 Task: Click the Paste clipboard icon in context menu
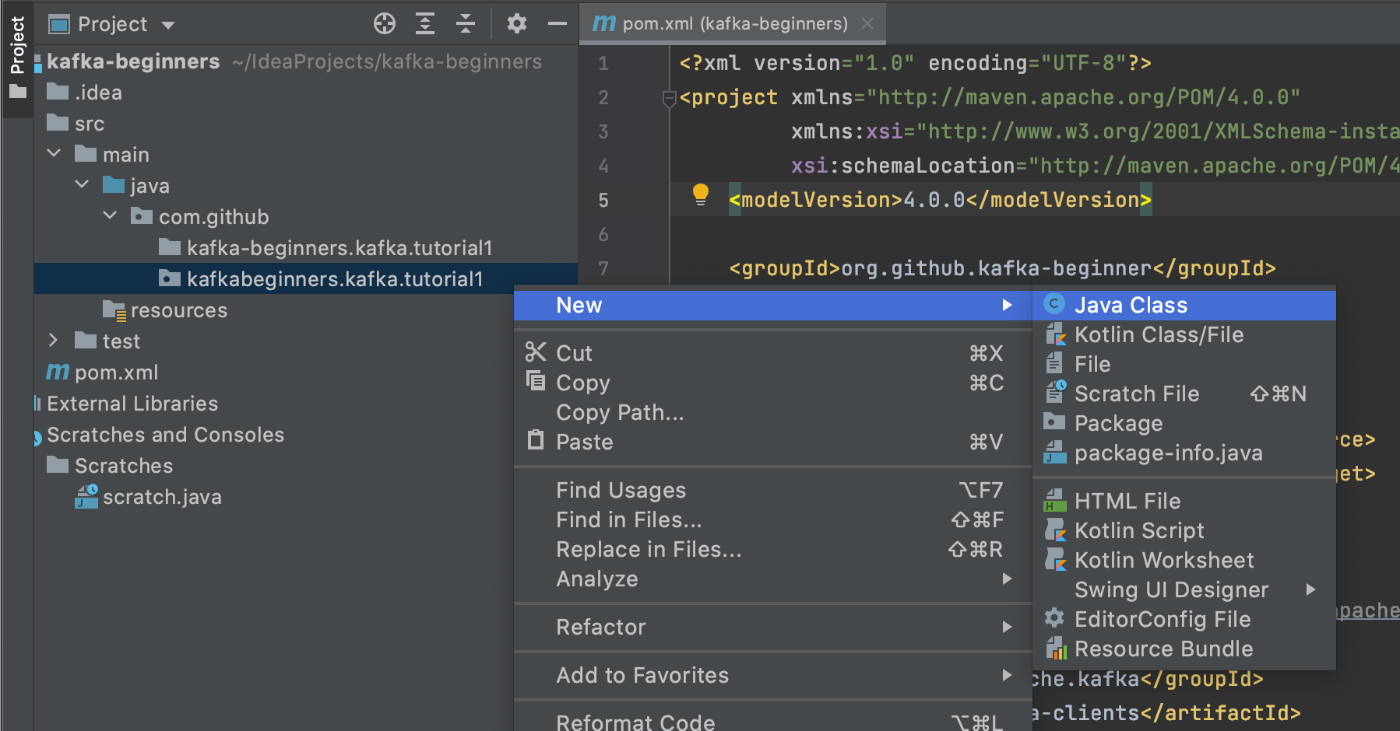pos(537,441)
